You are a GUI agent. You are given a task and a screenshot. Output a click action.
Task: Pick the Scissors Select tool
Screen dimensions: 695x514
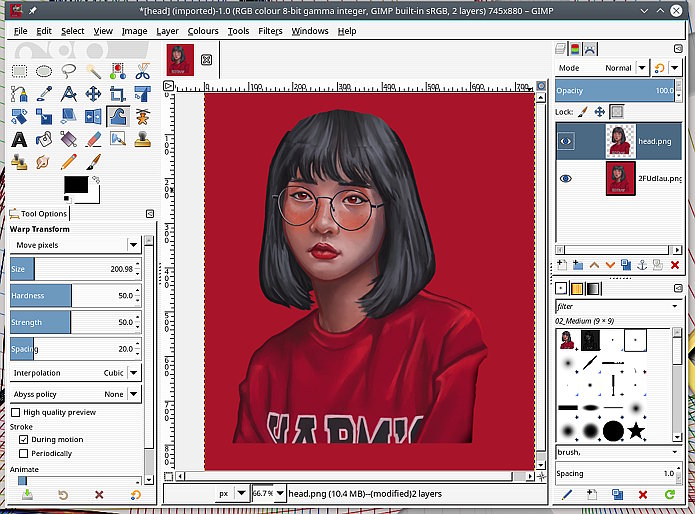point(142,70)
